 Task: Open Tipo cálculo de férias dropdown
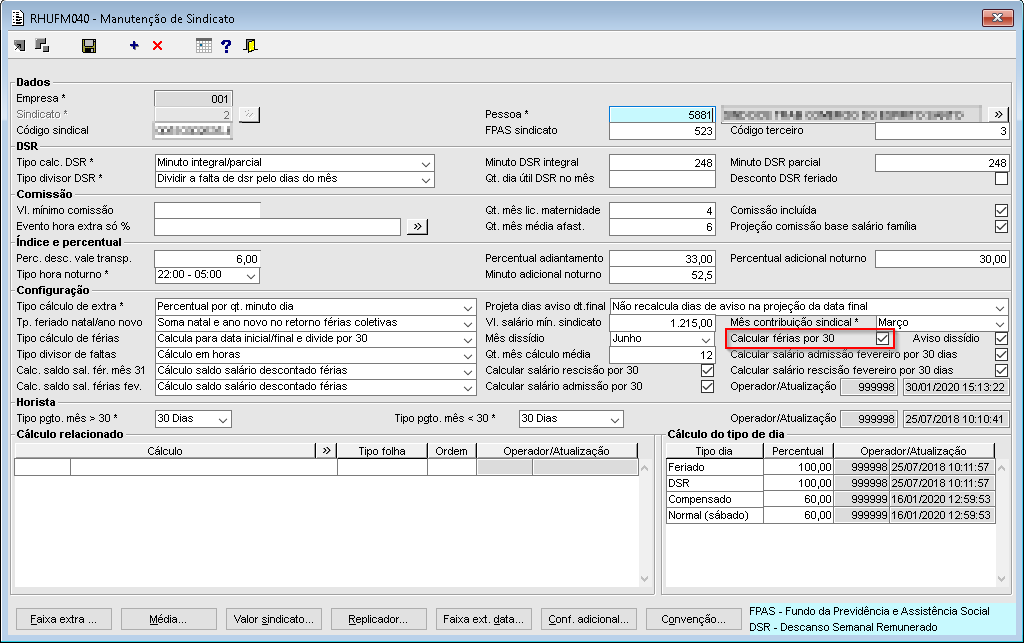[468, 339]
